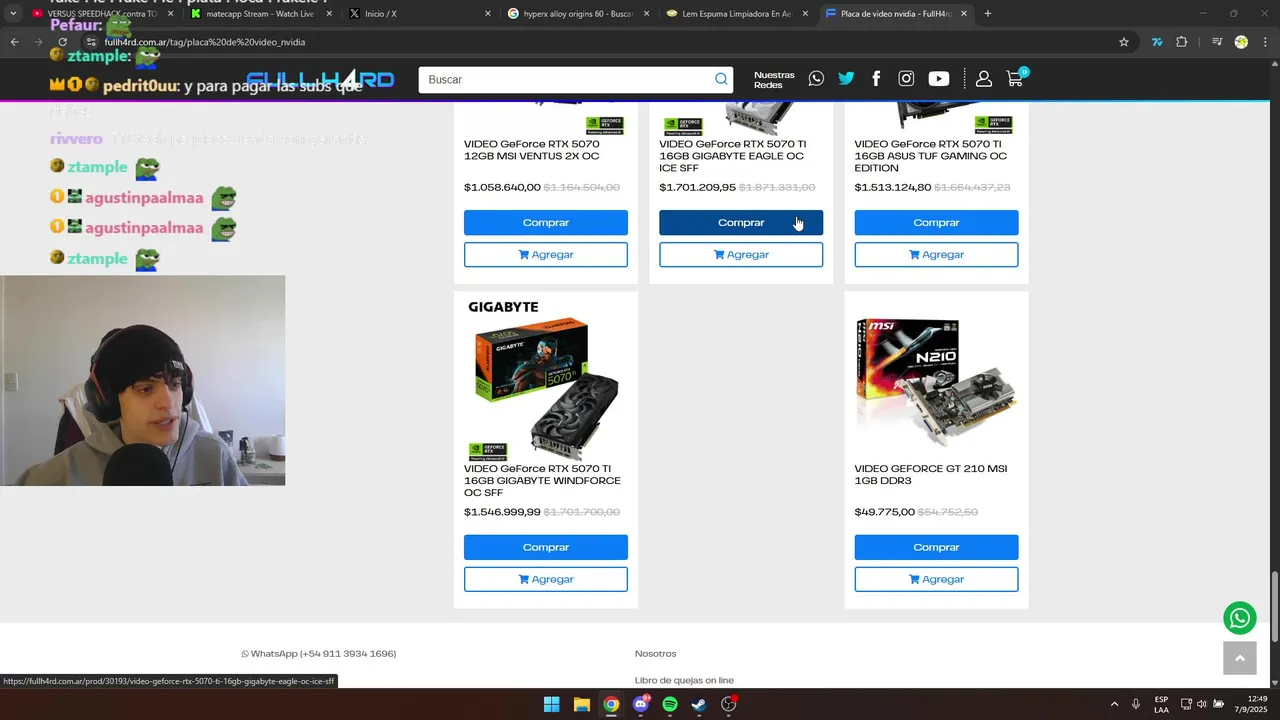The width and height of the screenshot is (1280, 720).
Task: Switch to the hyperx alloy origins 60 tab
Action: 577,14
